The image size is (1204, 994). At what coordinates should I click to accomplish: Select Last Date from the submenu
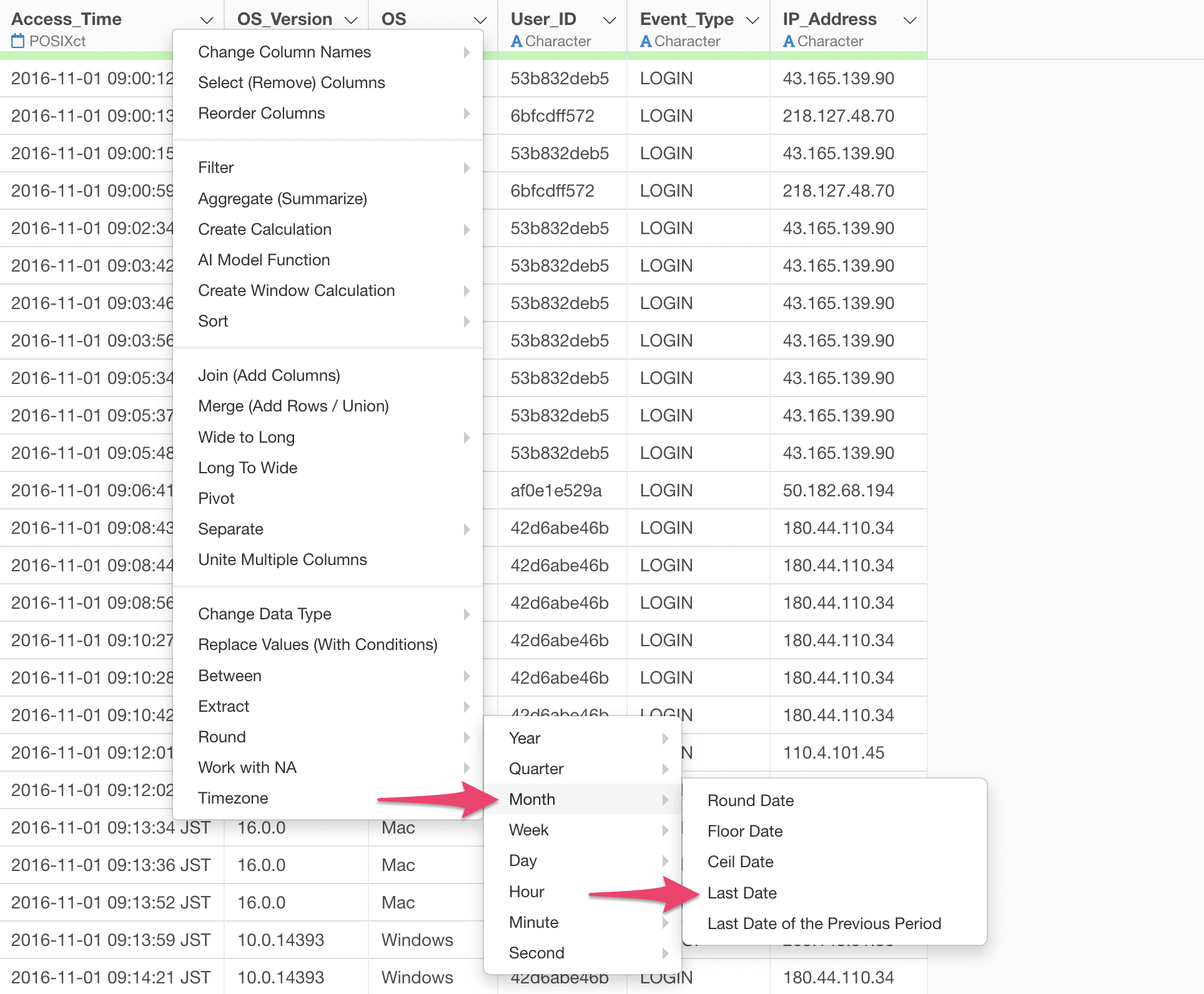tap(742, 893)
